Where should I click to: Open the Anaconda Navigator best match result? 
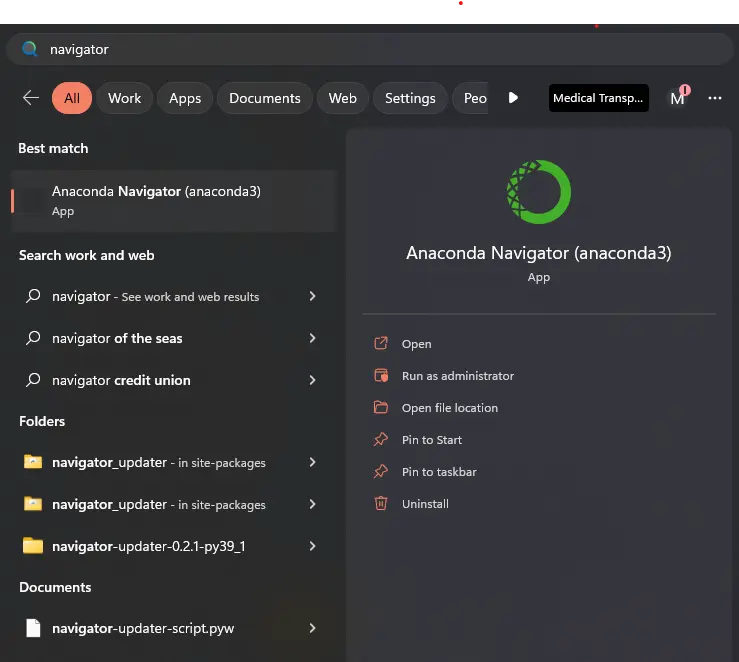click(x=173, y=201)
